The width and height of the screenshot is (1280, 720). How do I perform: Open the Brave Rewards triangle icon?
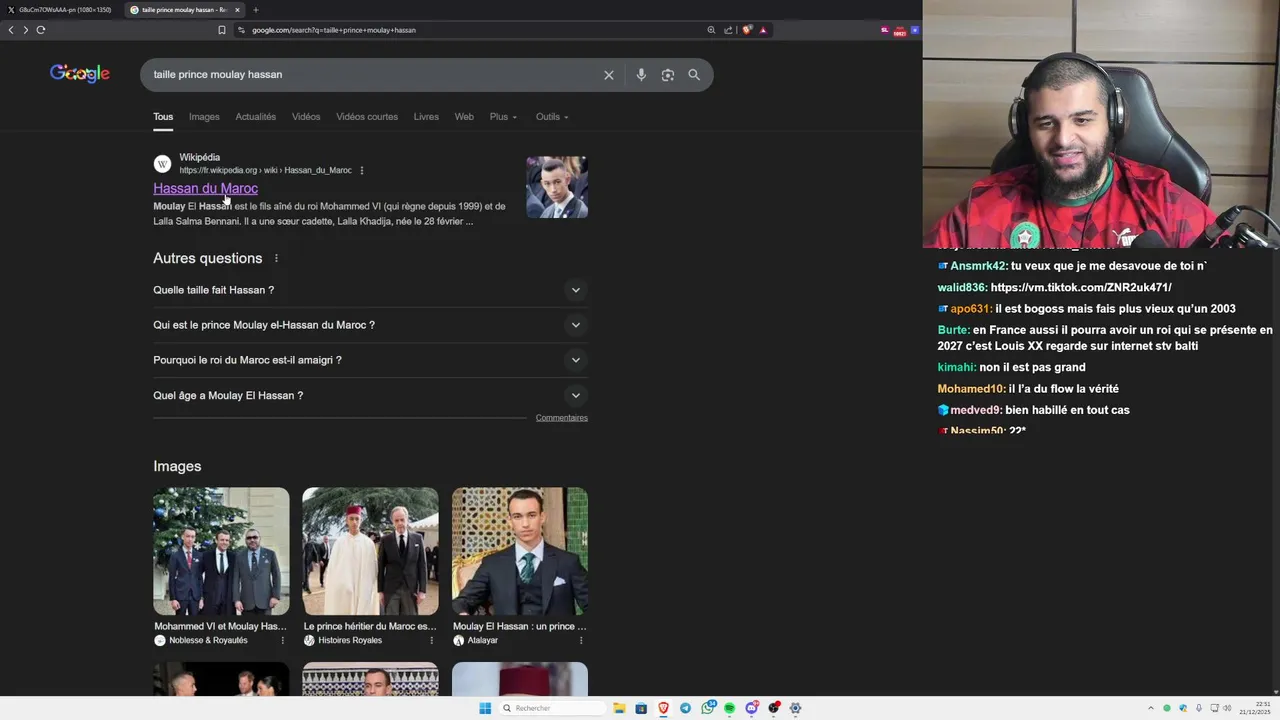[x=763, y=30]
